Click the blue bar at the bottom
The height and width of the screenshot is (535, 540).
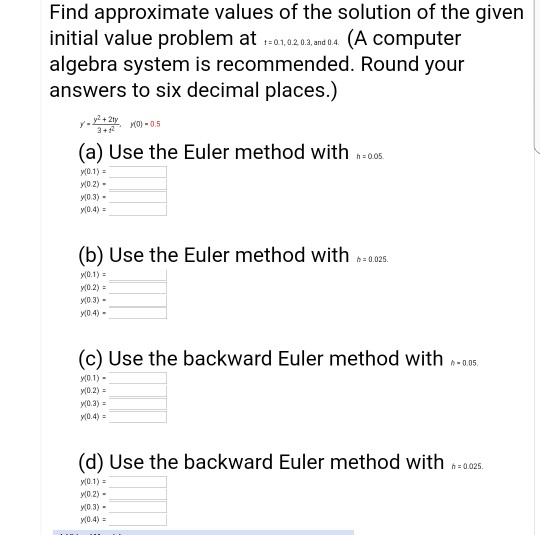203,533
